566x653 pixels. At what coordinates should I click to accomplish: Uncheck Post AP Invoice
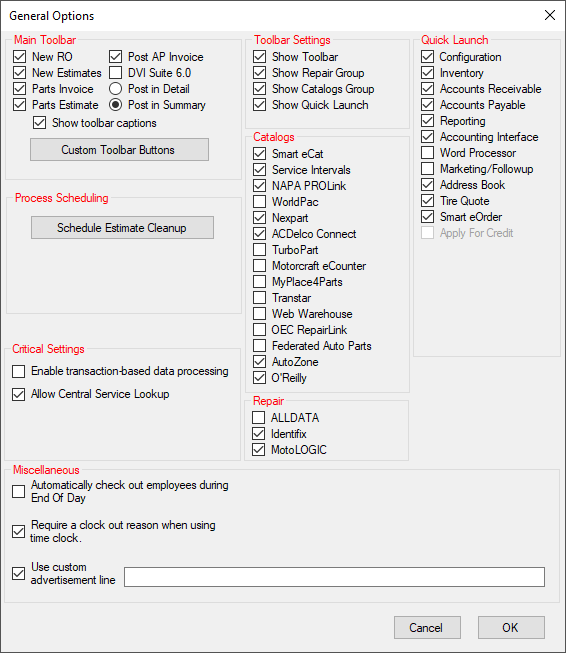click(115, 57)
